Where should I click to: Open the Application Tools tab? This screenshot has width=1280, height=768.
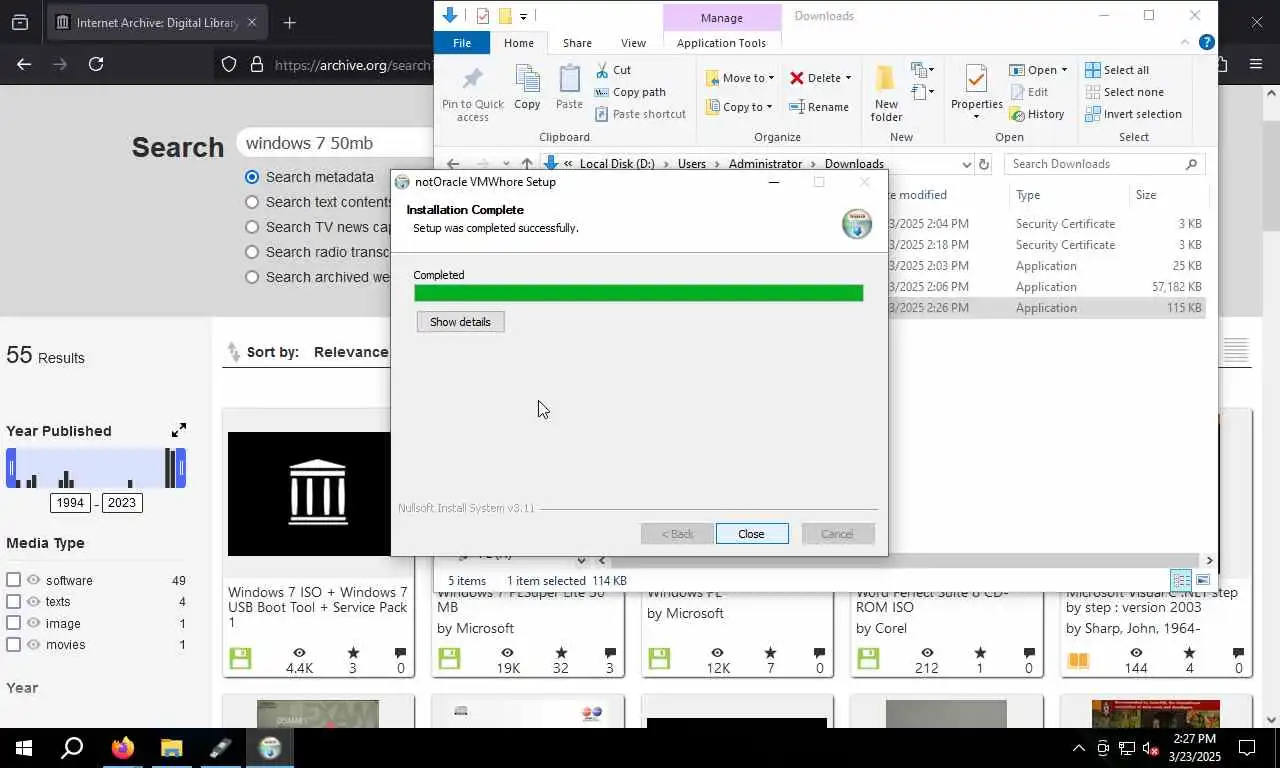click(721, 43)
